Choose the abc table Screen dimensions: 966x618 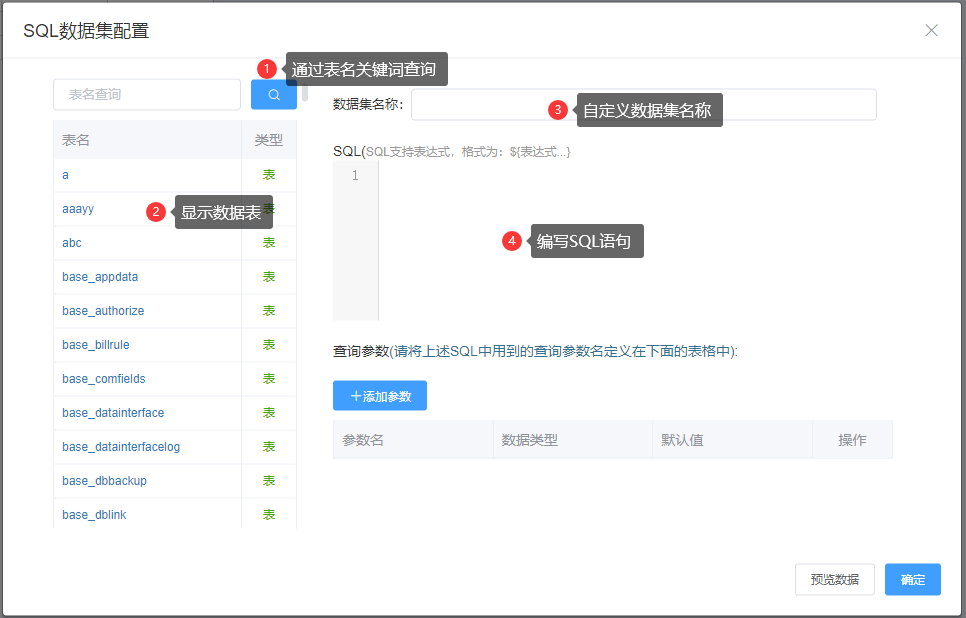click(71, 243)
